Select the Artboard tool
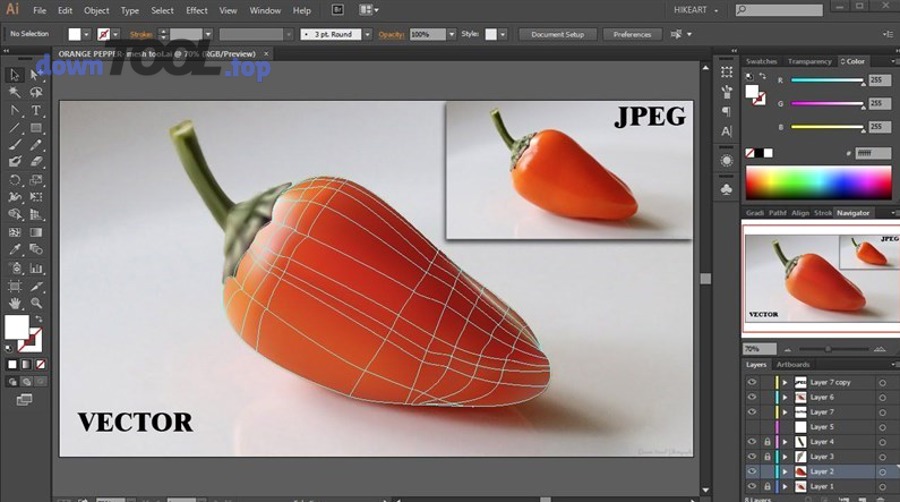Viewport: 900px width, 502px height. coord(14,286)
